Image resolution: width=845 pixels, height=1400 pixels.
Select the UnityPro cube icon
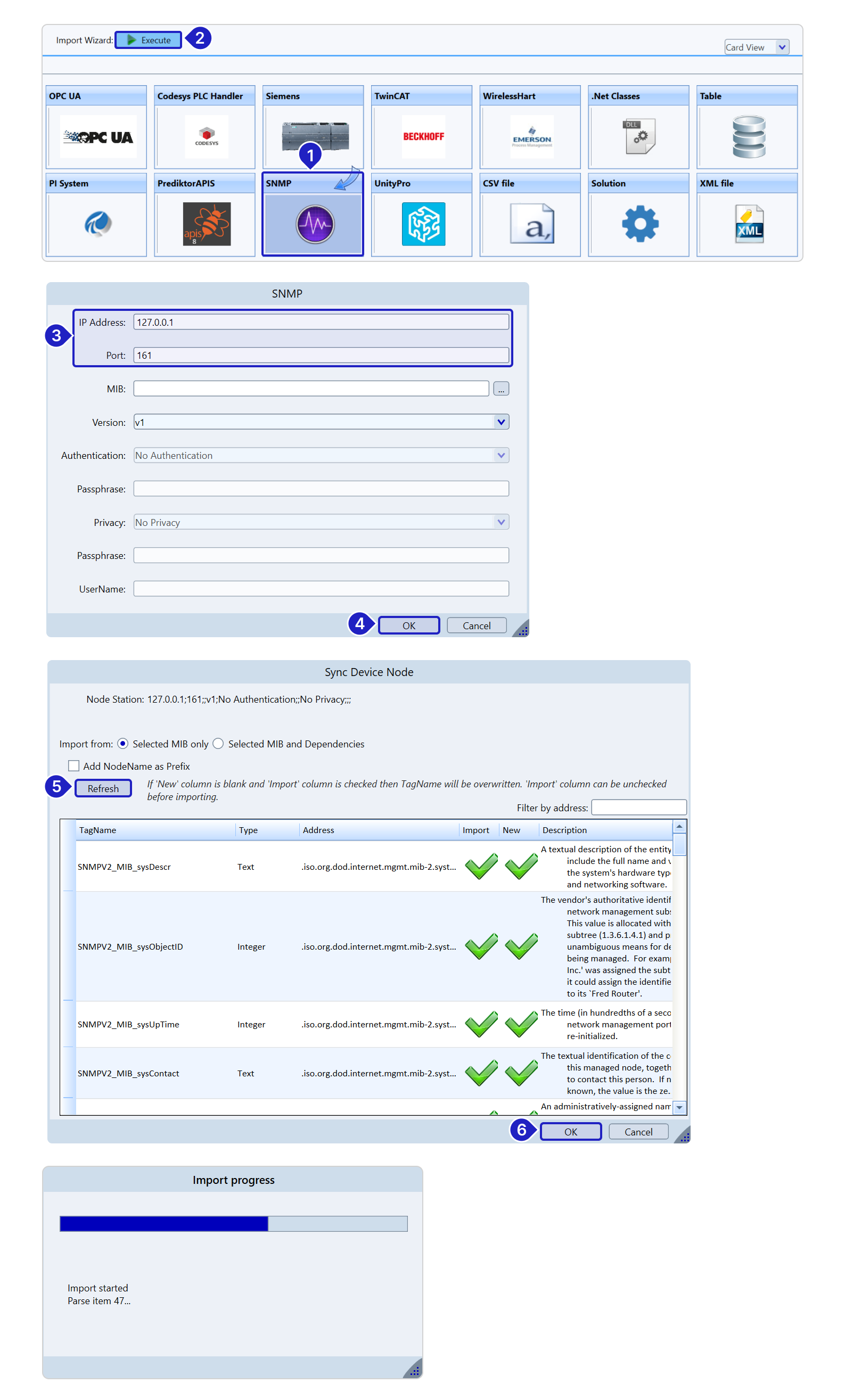(423, 224)
